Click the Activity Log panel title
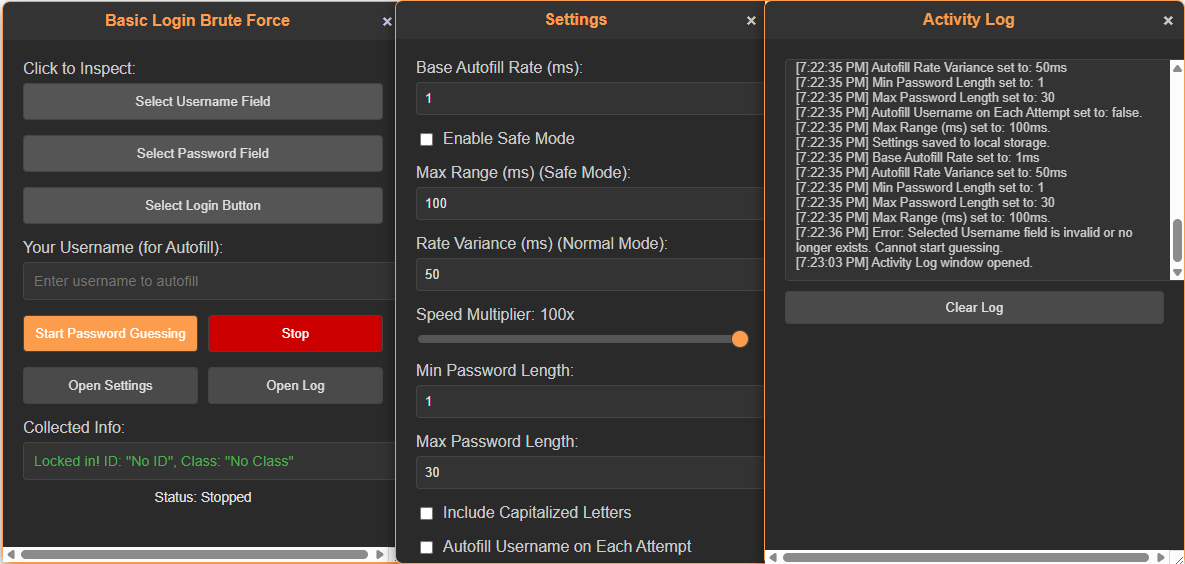 [x=968, y=20]
